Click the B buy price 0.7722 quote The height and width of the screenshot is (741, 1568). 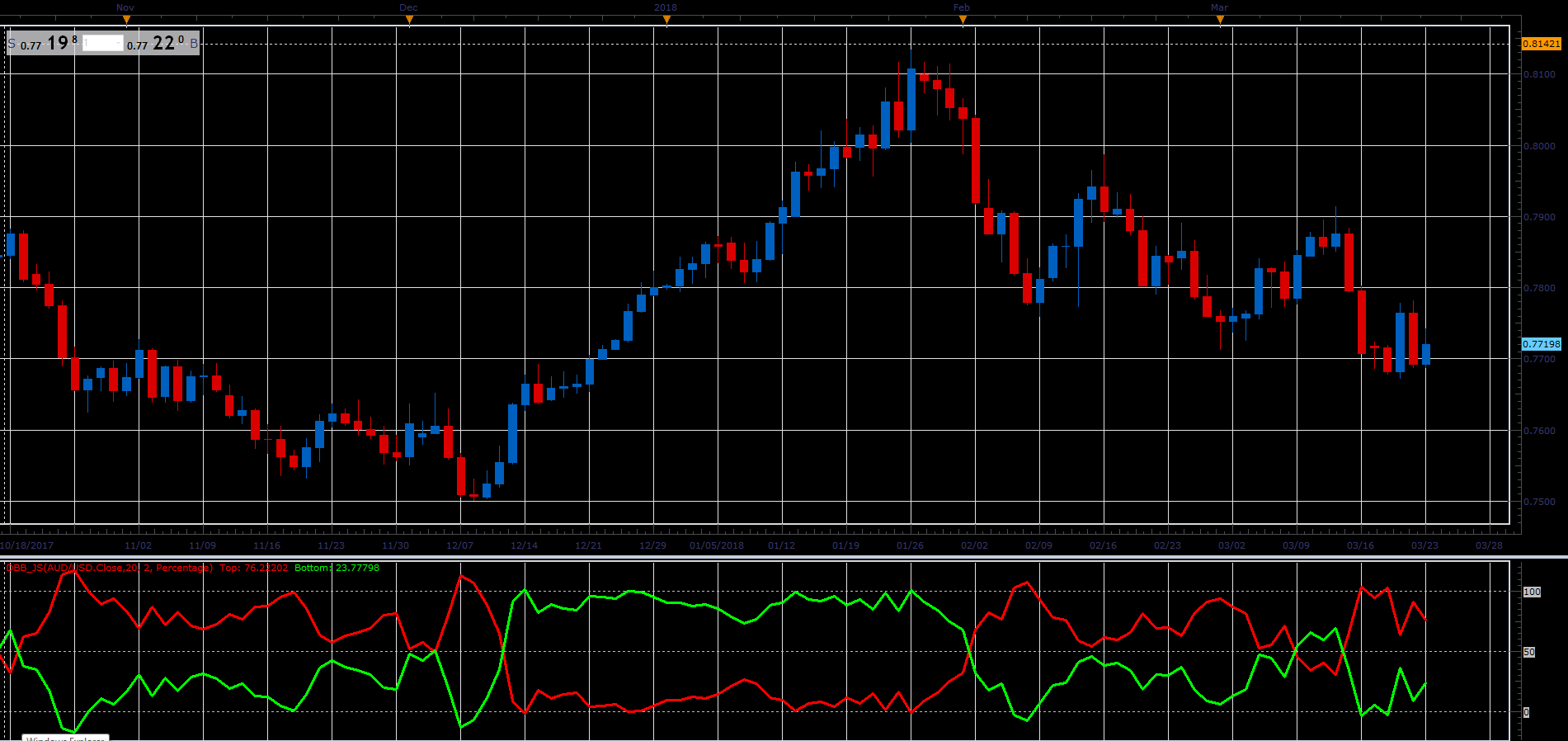[x=162, y=43]
